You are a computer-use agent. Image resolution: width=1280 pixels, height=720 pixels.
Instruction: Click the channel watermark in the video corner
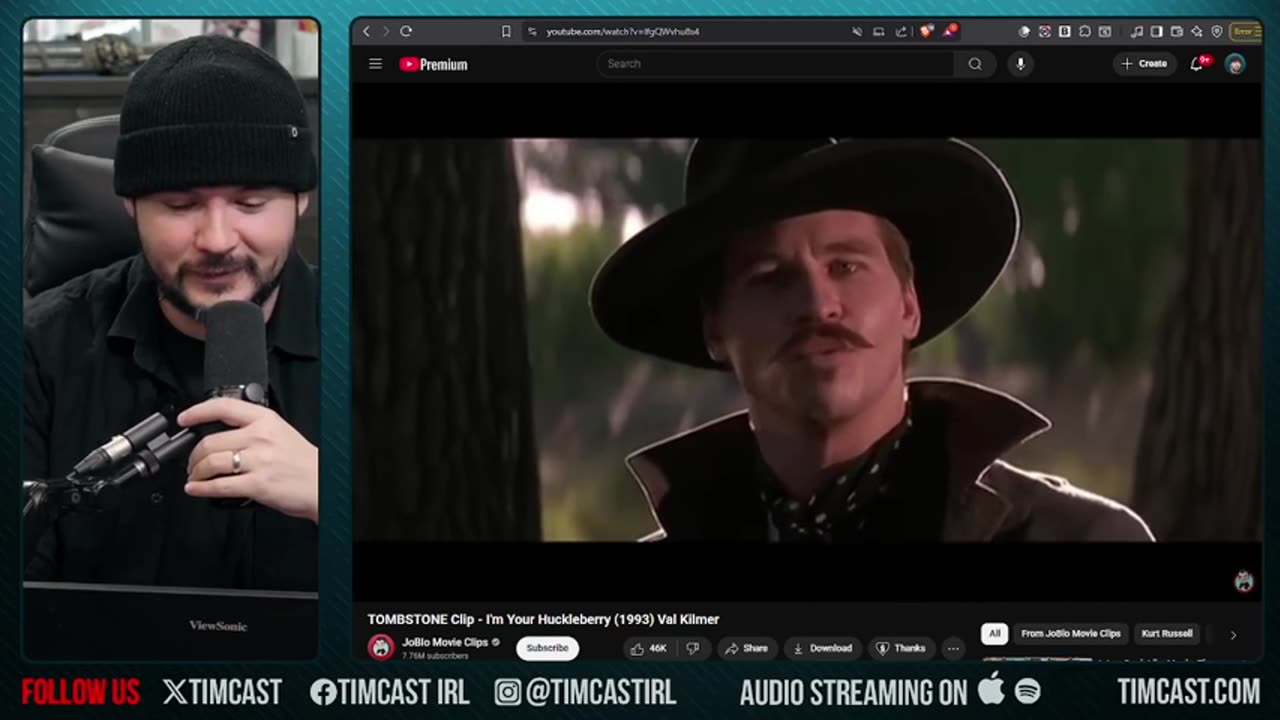coord(1243,581)
